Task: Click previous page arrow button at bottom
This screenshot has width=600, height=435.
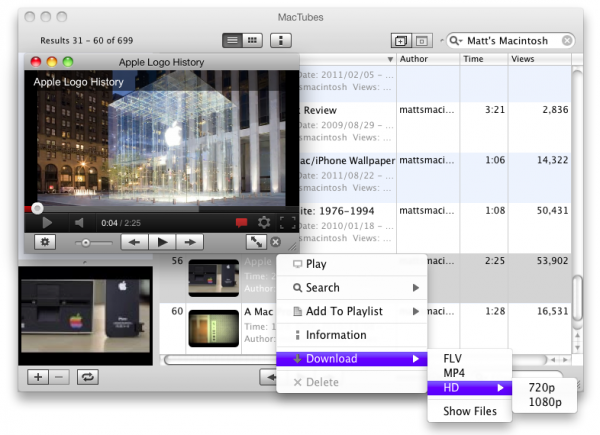Action: [x=268, y=377]
